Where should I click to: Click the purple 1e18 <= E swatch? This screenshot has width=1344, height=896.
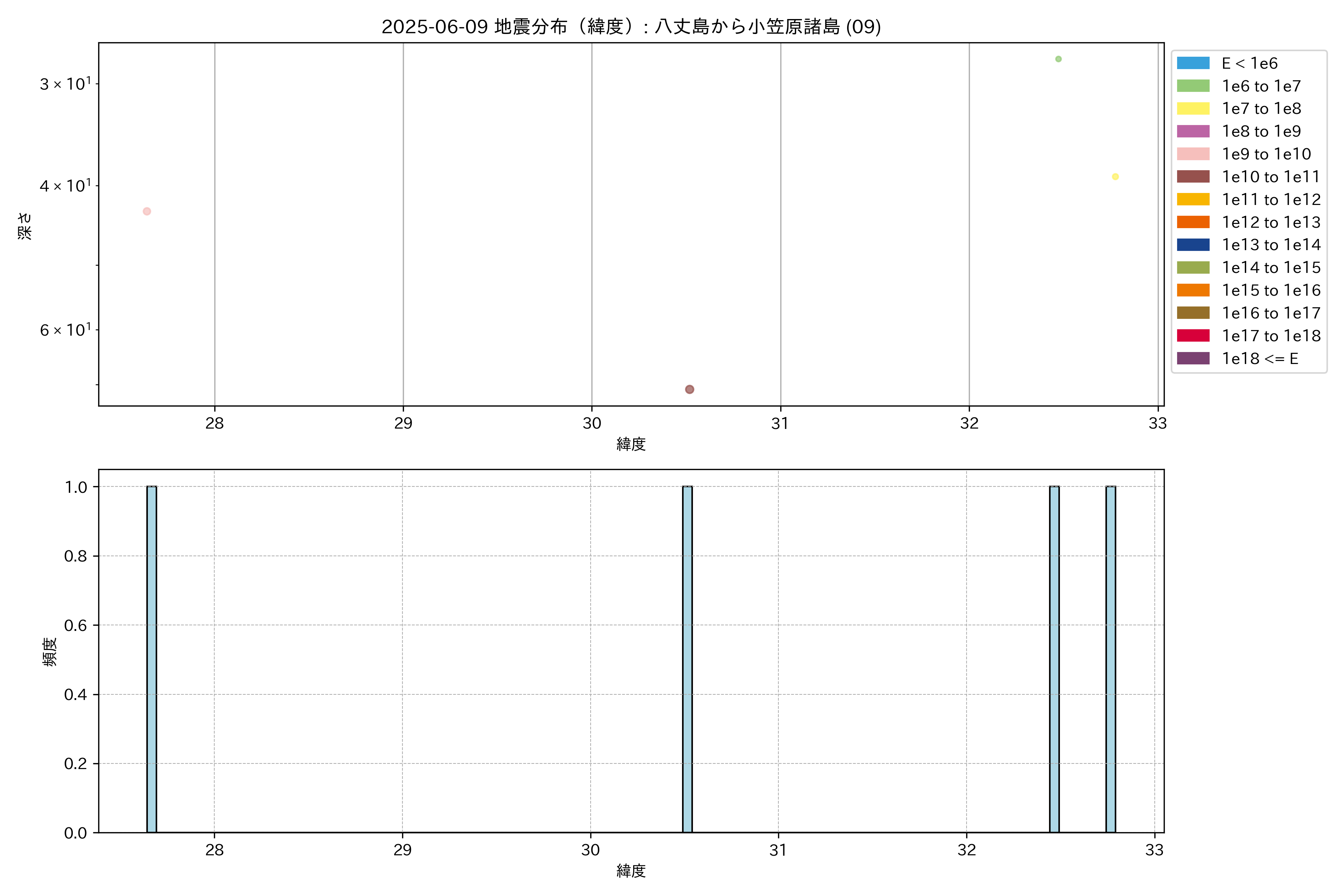coord(1193,358)
